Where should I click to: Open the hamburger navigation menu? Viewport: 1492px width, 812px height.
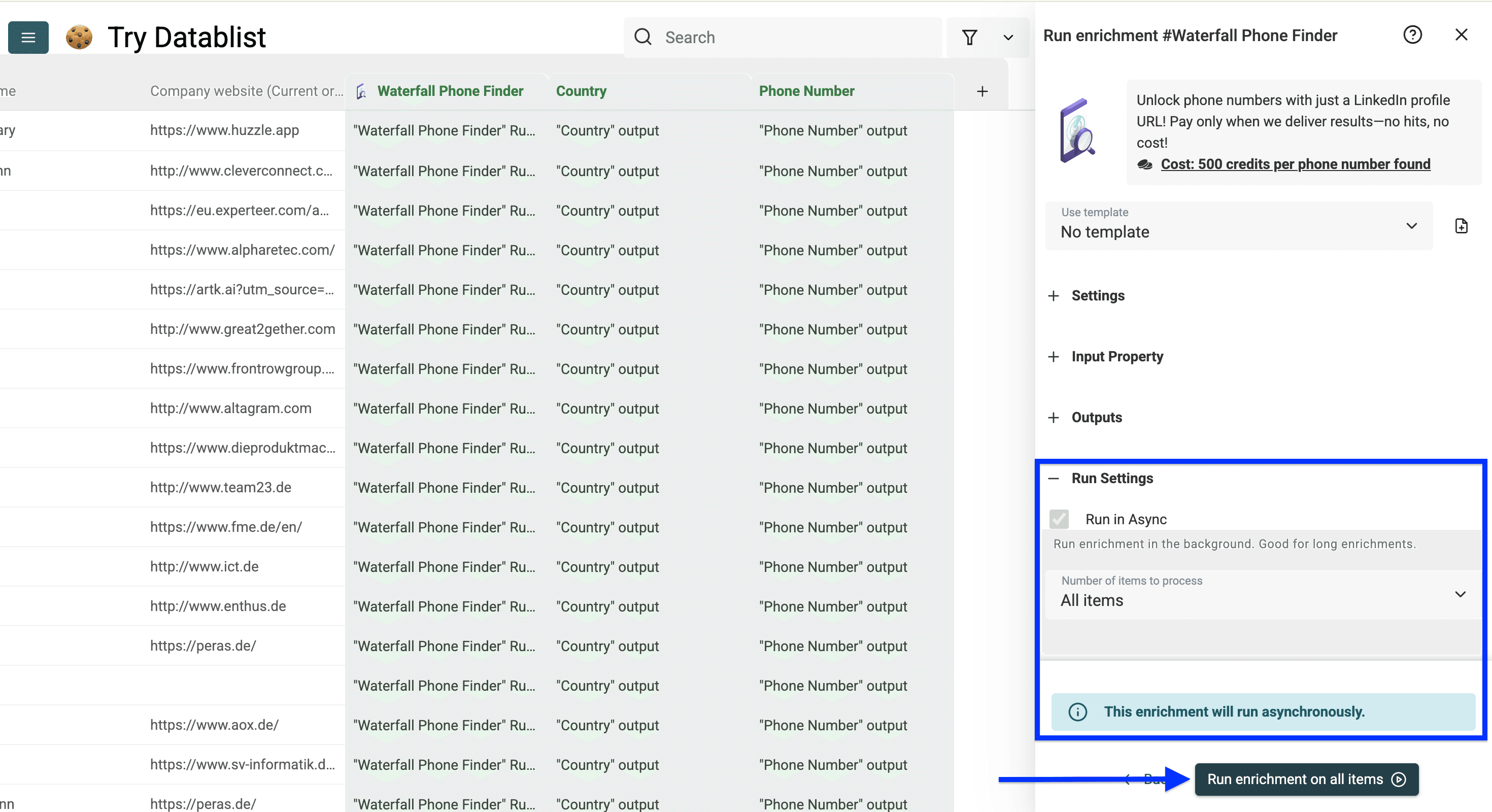(x=28, y=37)
